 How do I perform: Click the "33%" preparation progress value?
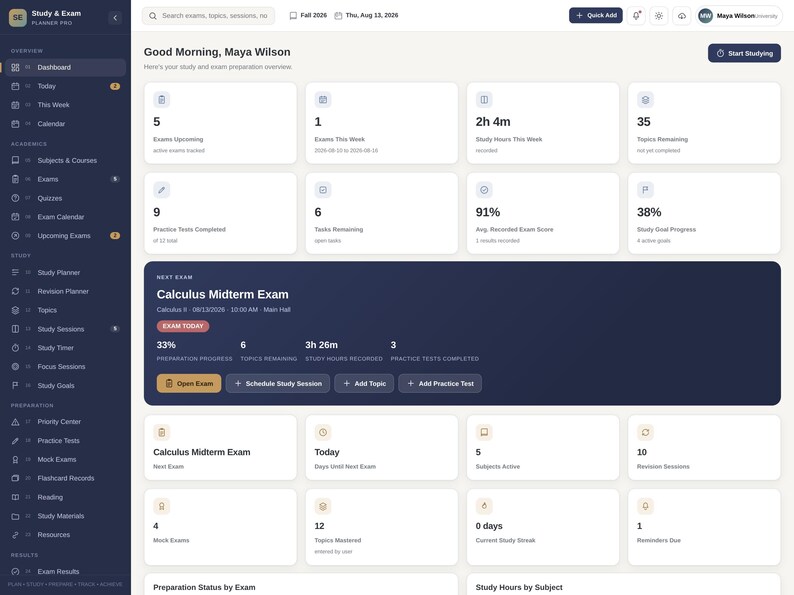(x=166, y=345)
